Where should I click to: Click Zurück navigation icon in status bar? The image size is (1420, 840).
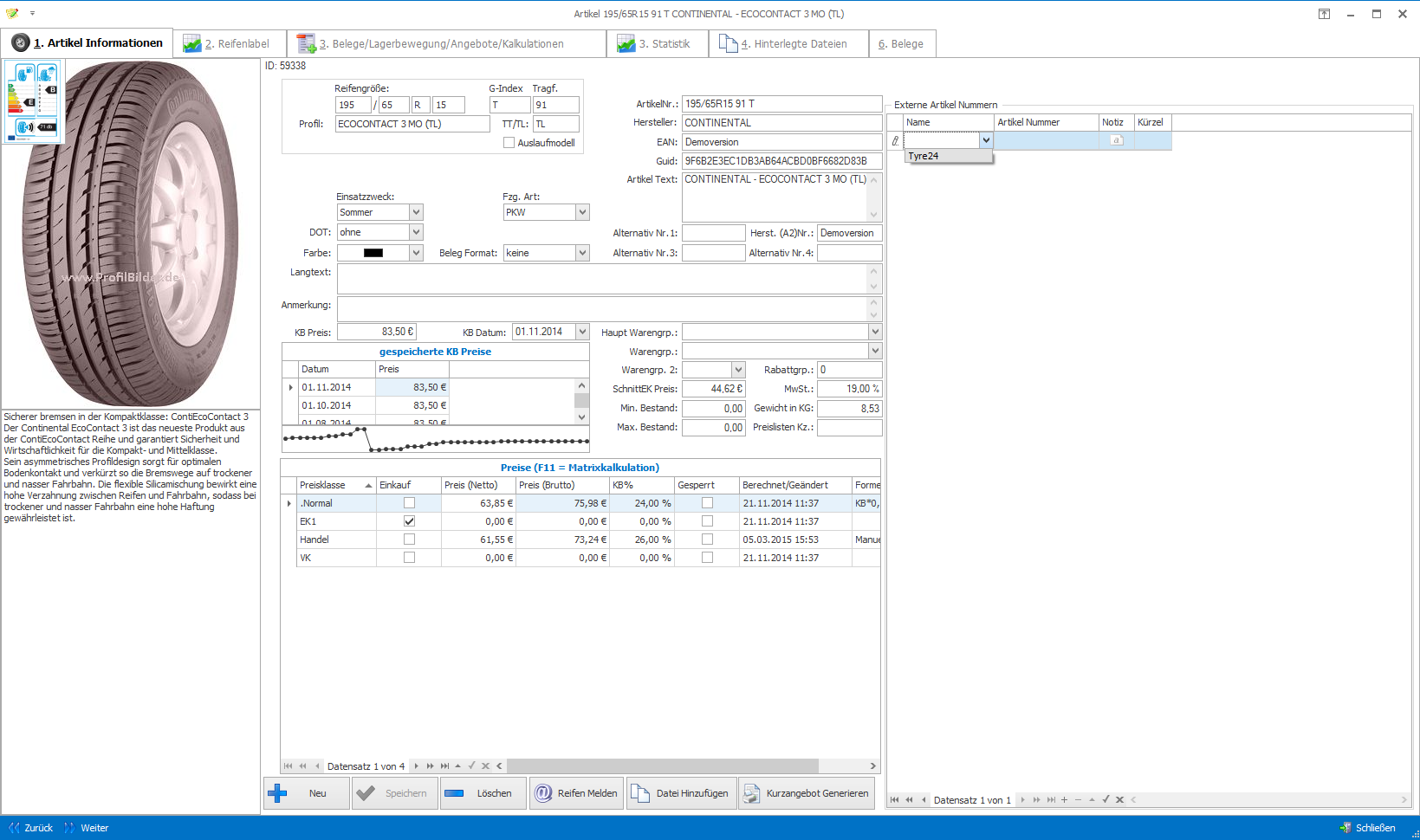click(14, 828)
